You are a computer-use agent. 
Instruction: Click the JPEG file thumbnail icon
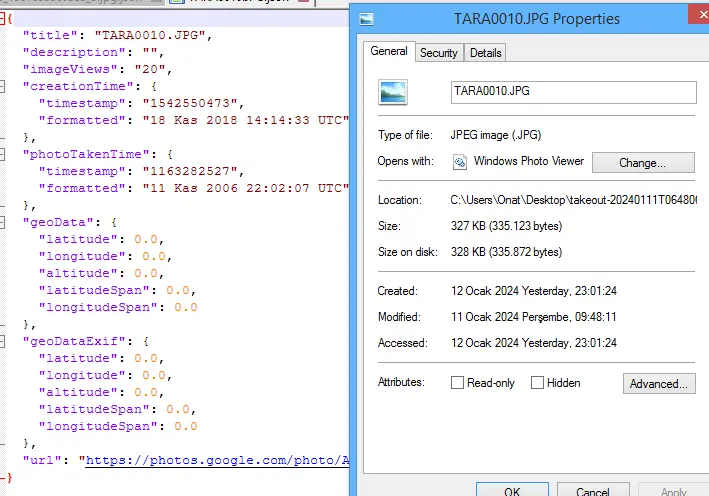click(392, 92)
